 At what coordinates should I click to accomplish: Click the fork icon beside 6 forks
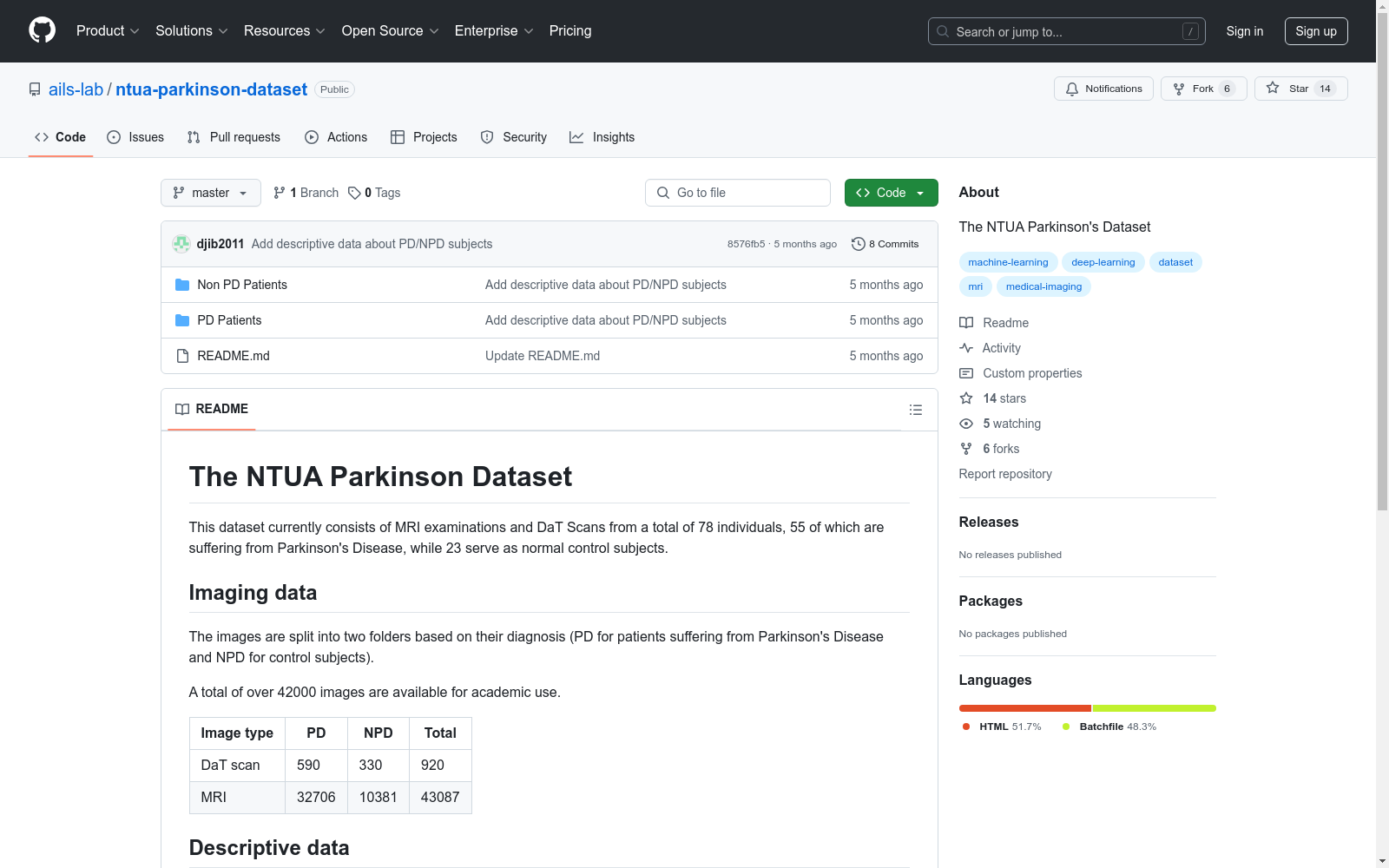(966, 449)
